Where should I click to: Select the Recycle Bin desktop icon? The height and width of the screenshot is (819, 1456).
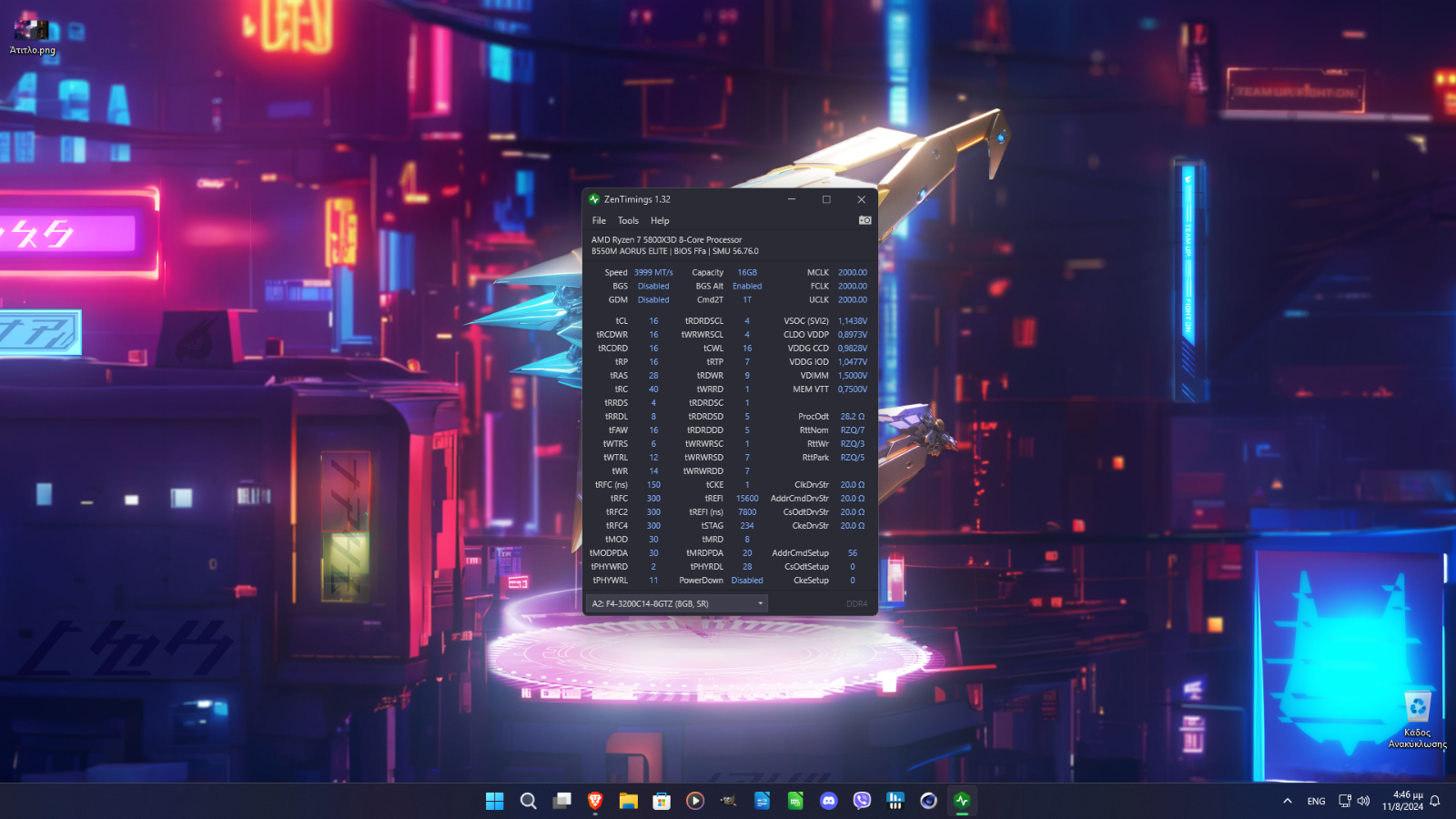click(x=1417, y=719)
